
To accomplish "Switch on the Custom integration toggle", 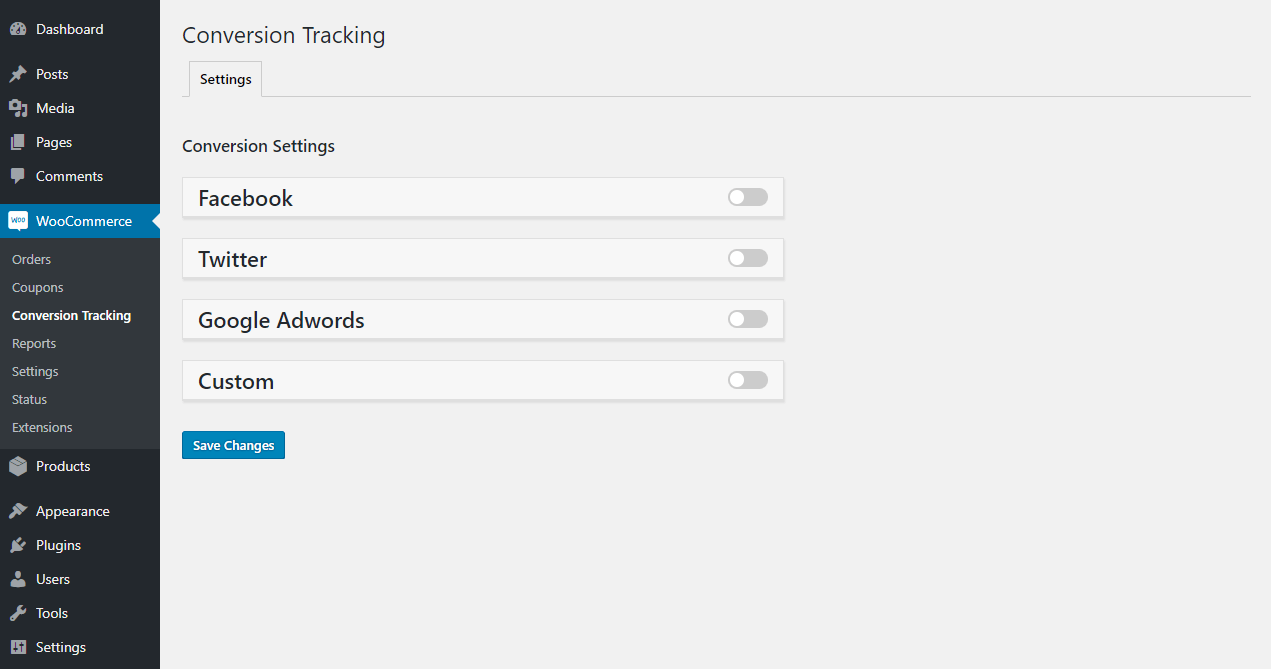I will coord(748,380).
